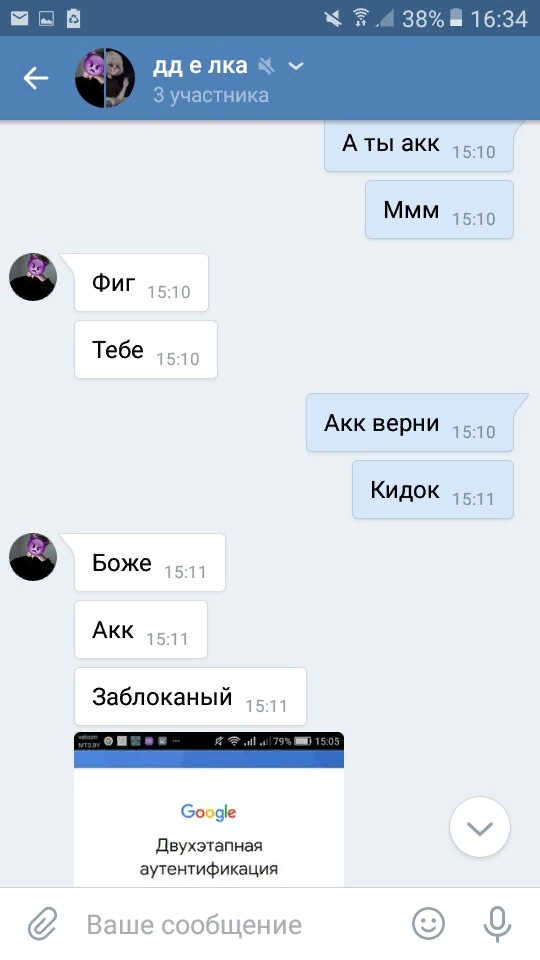
Task: Tap the scroll-to-bottom round chevron button
Action: click(x=479, y=828)
